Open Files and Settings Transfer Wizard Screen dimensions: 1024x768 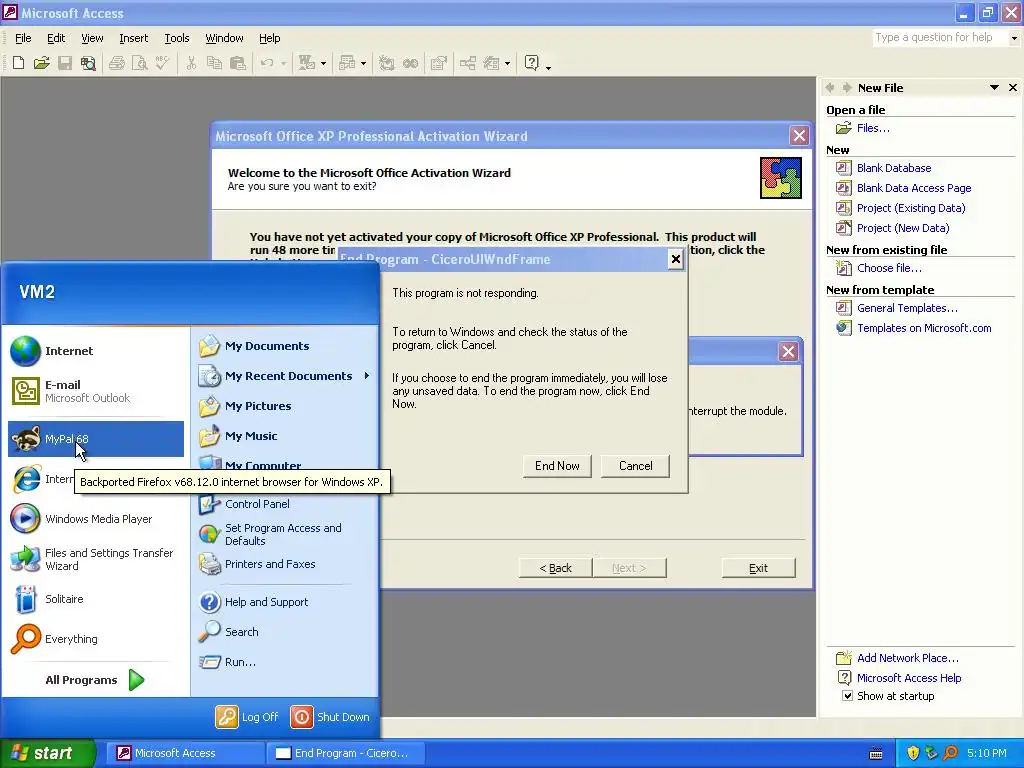point(96,559)
